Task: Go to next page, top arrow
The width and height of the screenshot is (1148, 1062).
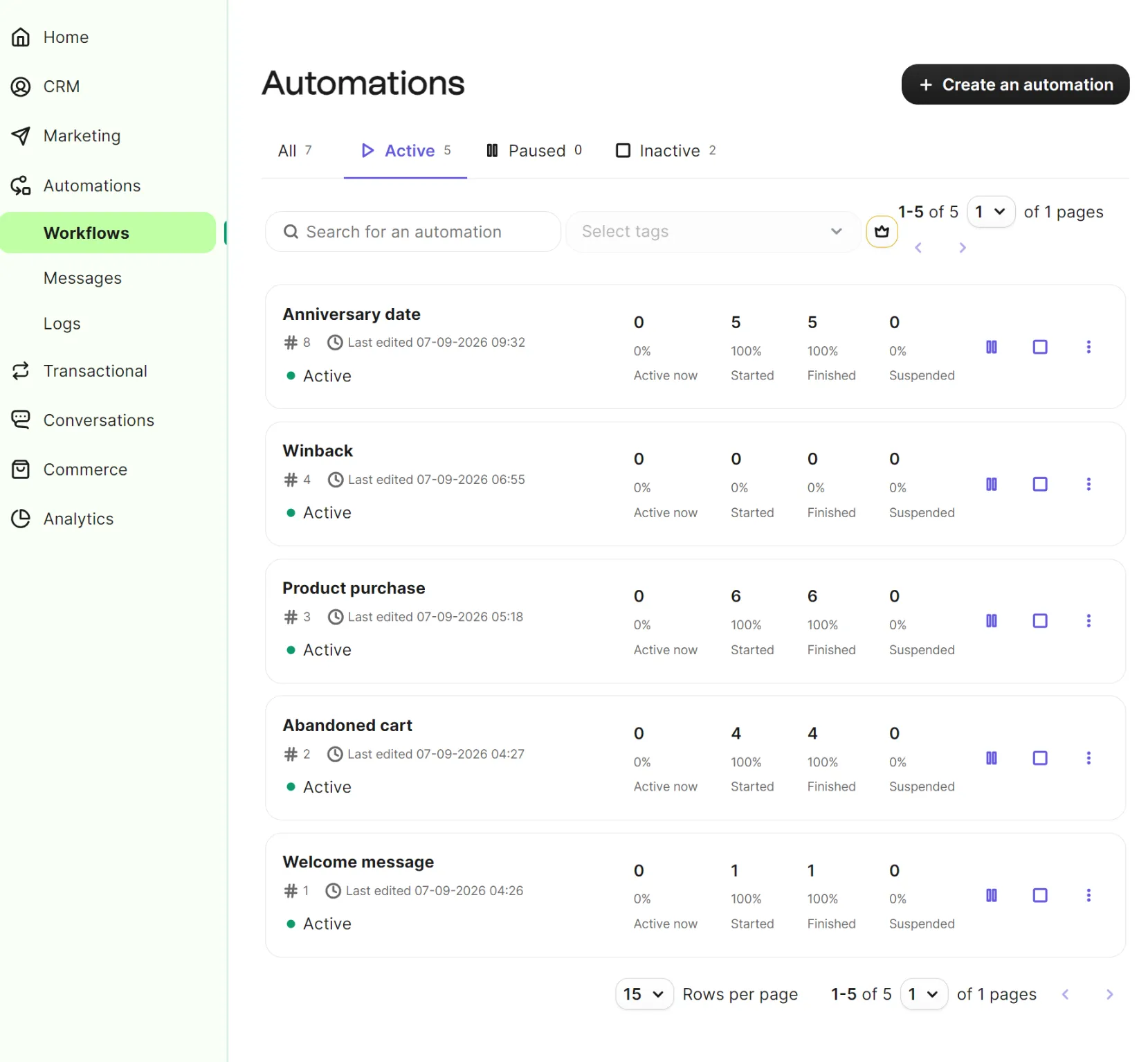Action: [963, 248]
